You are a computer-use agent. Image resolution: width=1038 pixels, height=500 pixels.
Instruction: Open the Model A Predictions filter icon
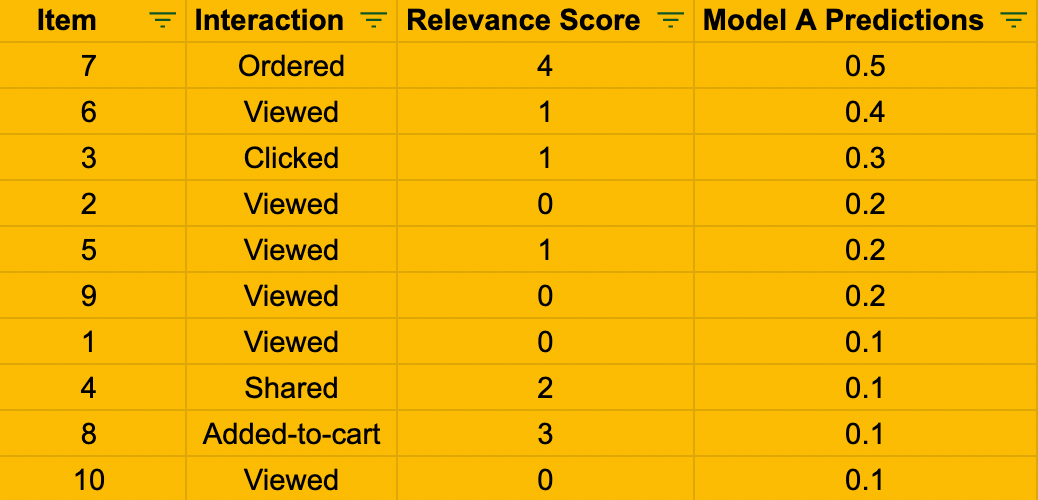1013,21
